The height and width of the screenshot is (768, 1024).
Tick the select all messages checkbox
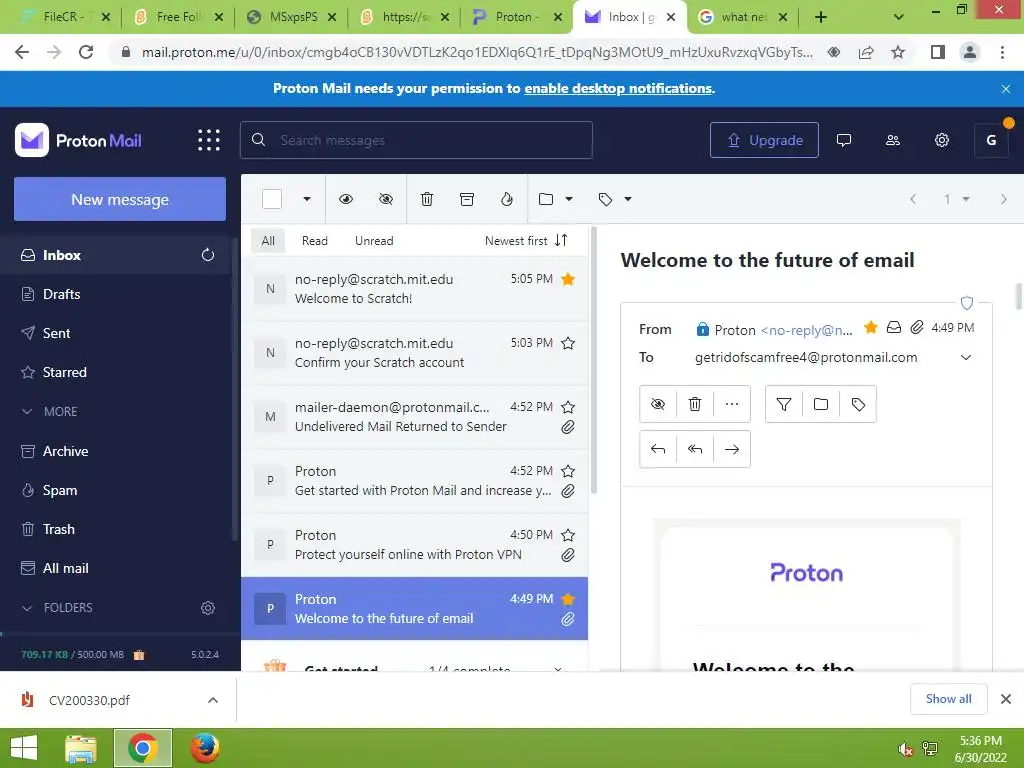(x=272, y=199)
